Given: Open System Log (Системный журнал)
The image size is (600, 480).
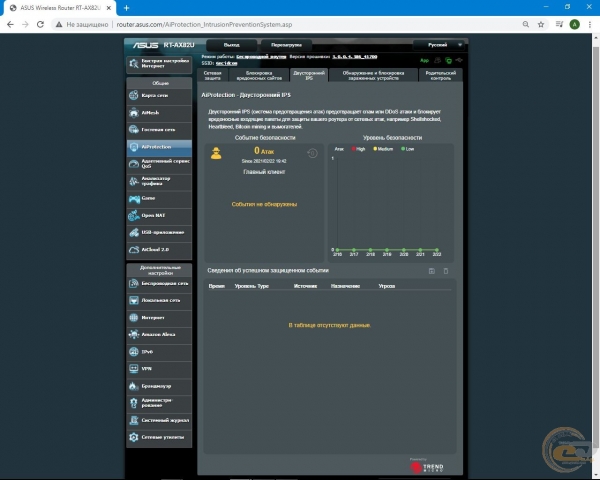Looking at the screenshot, I should (x=159, y=420).
